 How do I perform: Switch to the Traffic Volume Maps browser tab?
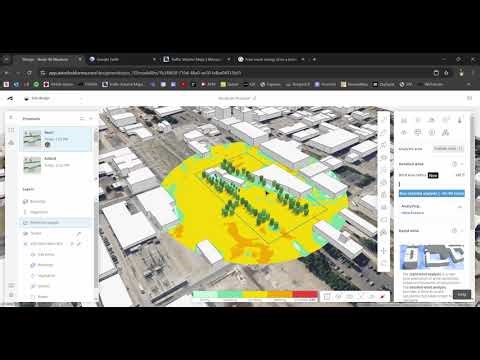tap(197, 59)
